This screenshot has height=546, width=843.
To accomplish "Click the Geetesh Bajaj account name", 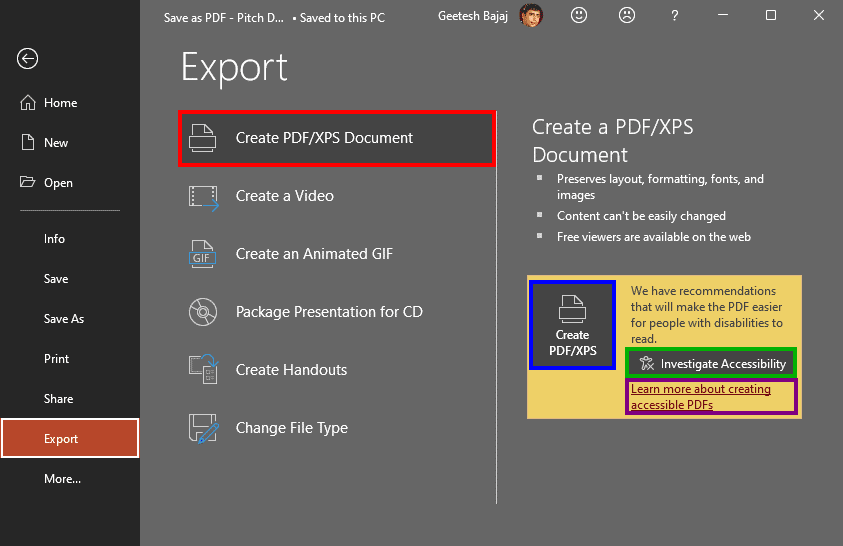I will coord(473,16).
